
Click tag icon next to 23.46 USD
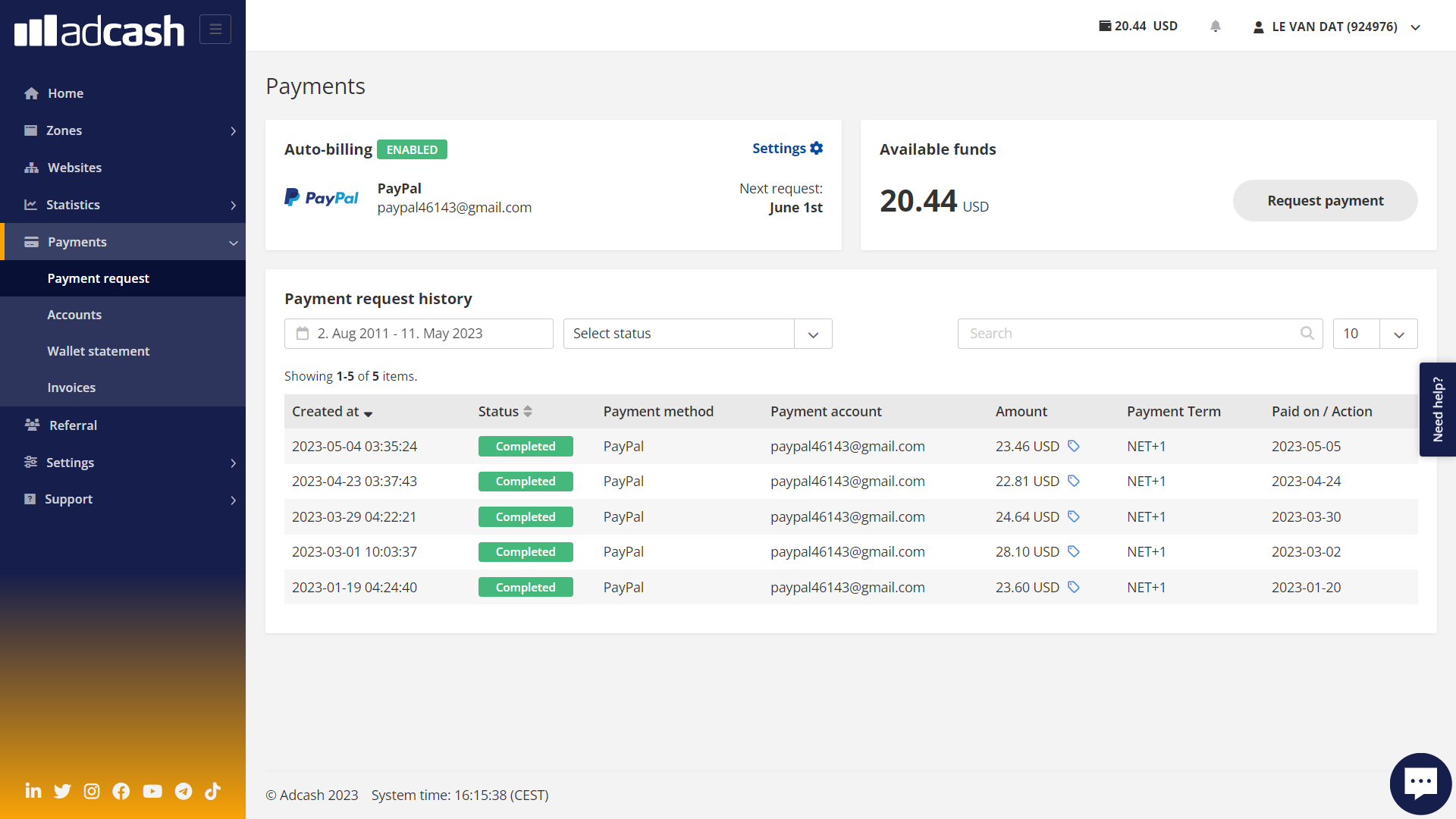click(1074, 446)
